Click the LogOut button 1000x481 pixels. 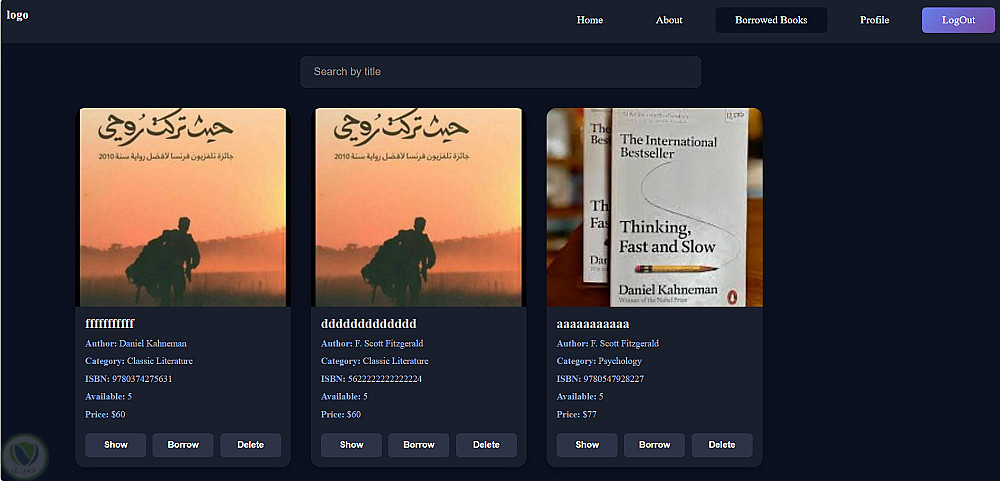pyautogui.click(x=958, y=20)
